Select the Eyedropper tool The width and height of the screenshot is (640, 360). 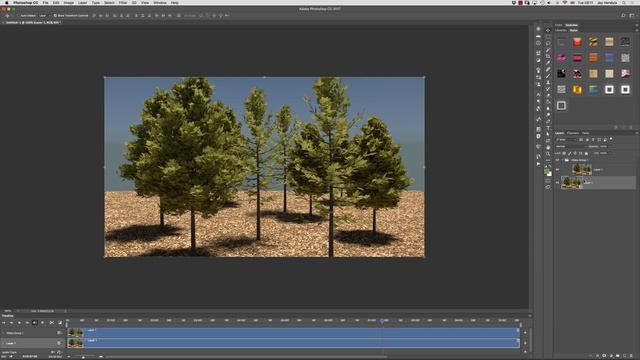[x=548, y=62]
